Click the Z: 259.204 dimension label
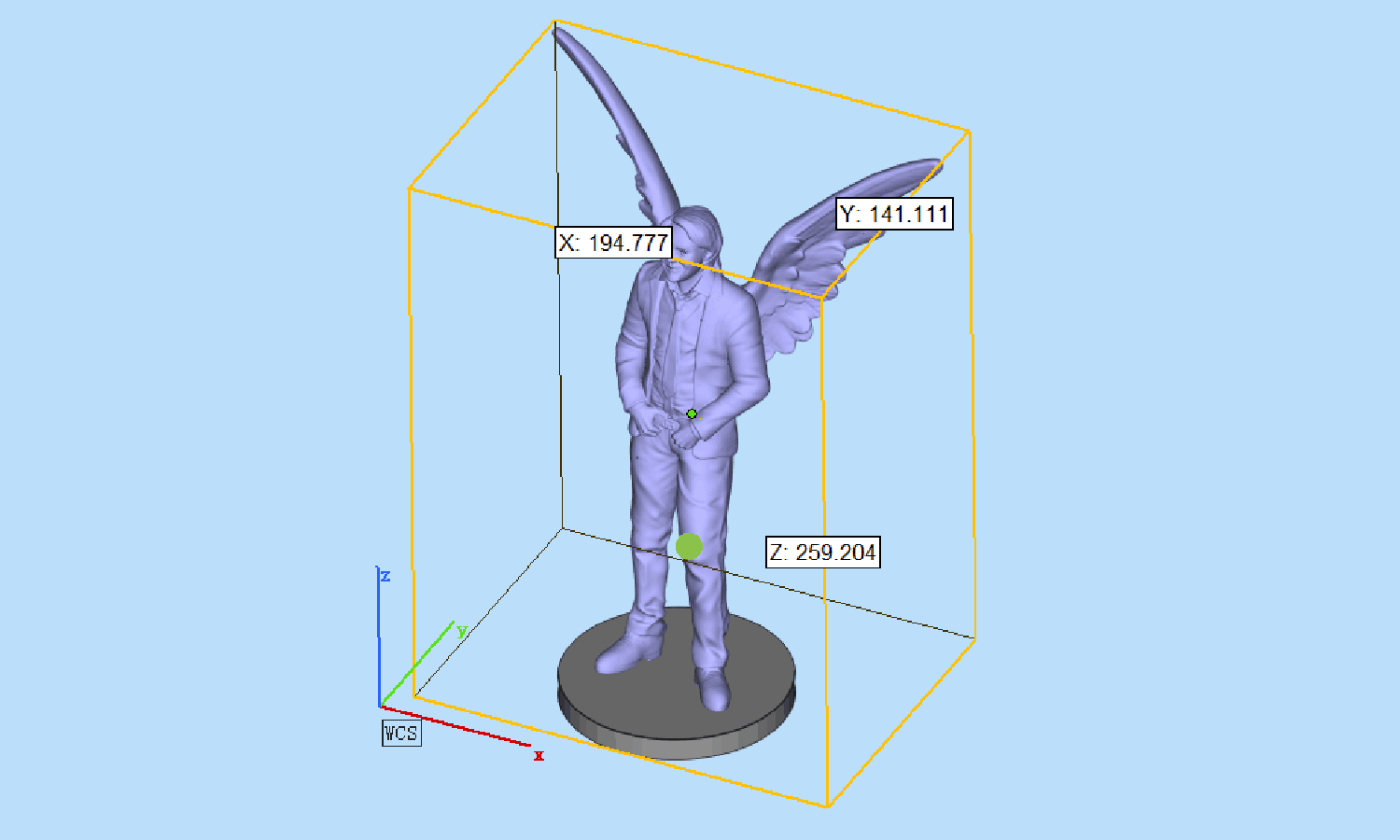The image size is (1400, 840). [822, 552]
